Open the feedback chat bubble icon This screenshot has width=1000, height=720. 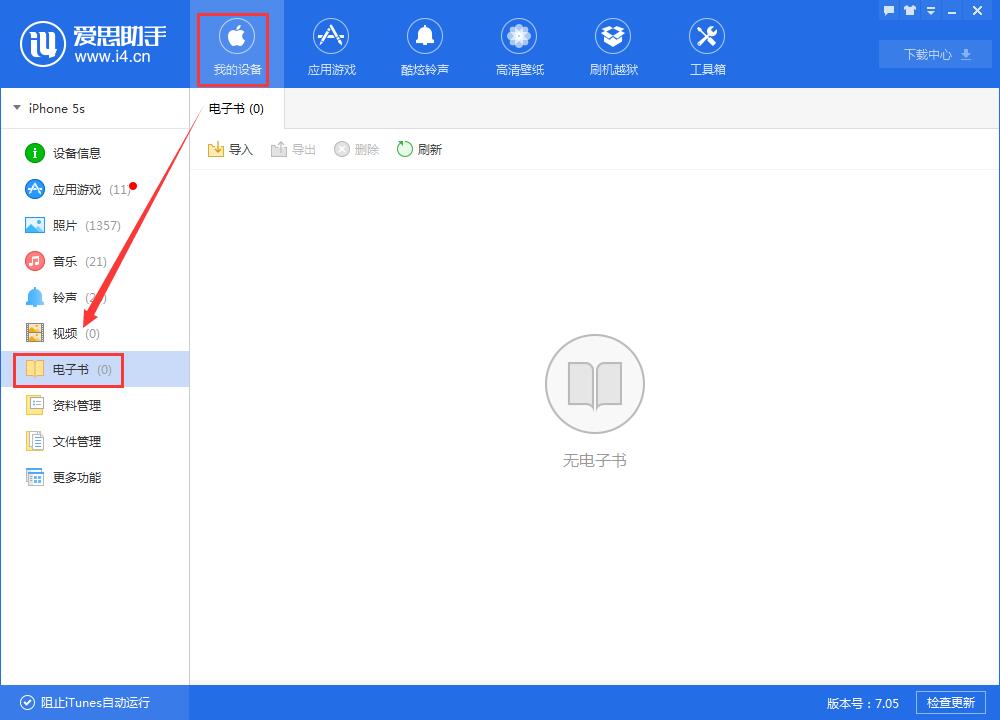888,10
